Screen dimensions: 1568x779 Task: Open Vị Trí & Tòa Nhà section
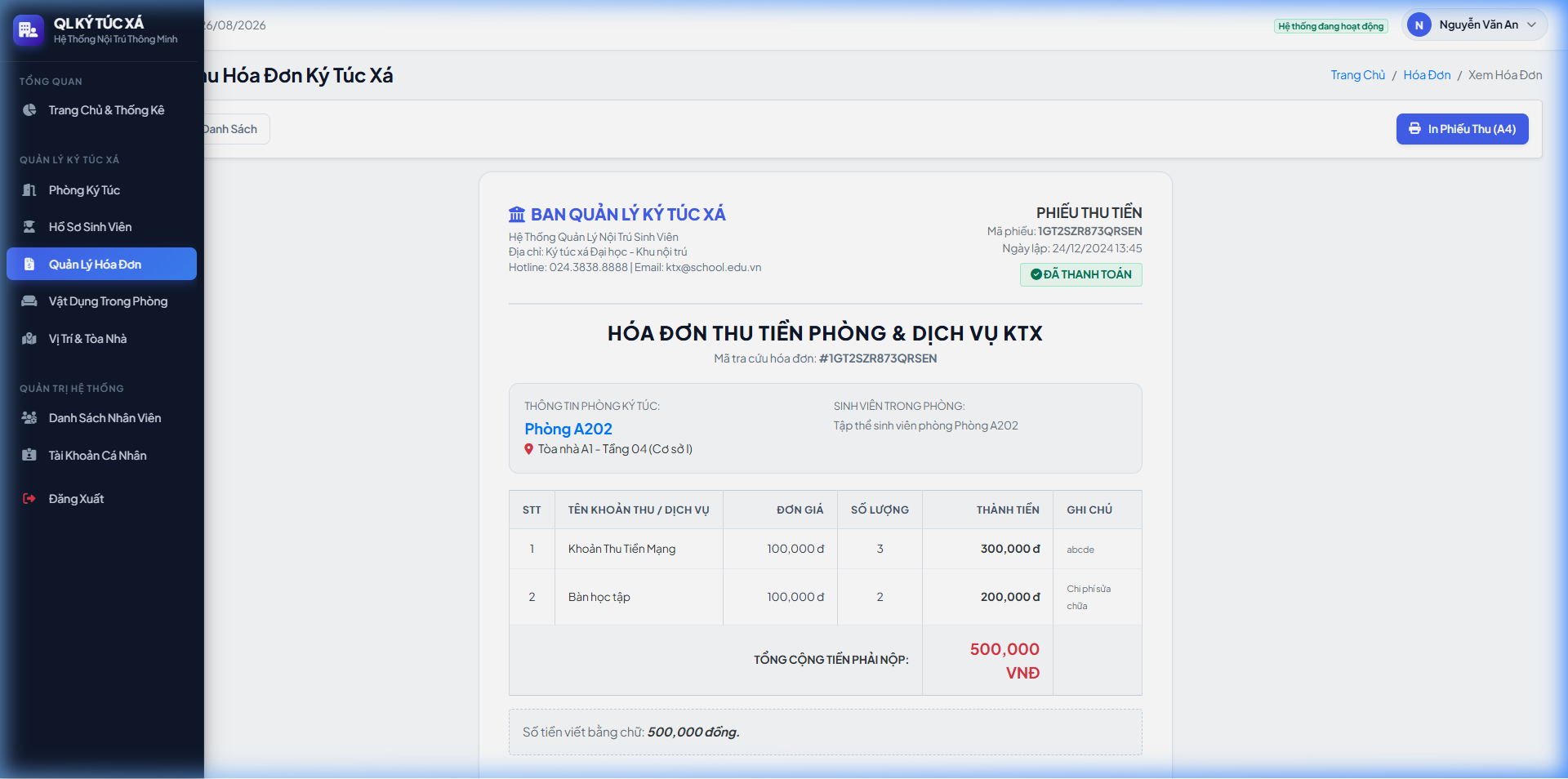click(102, 339)
